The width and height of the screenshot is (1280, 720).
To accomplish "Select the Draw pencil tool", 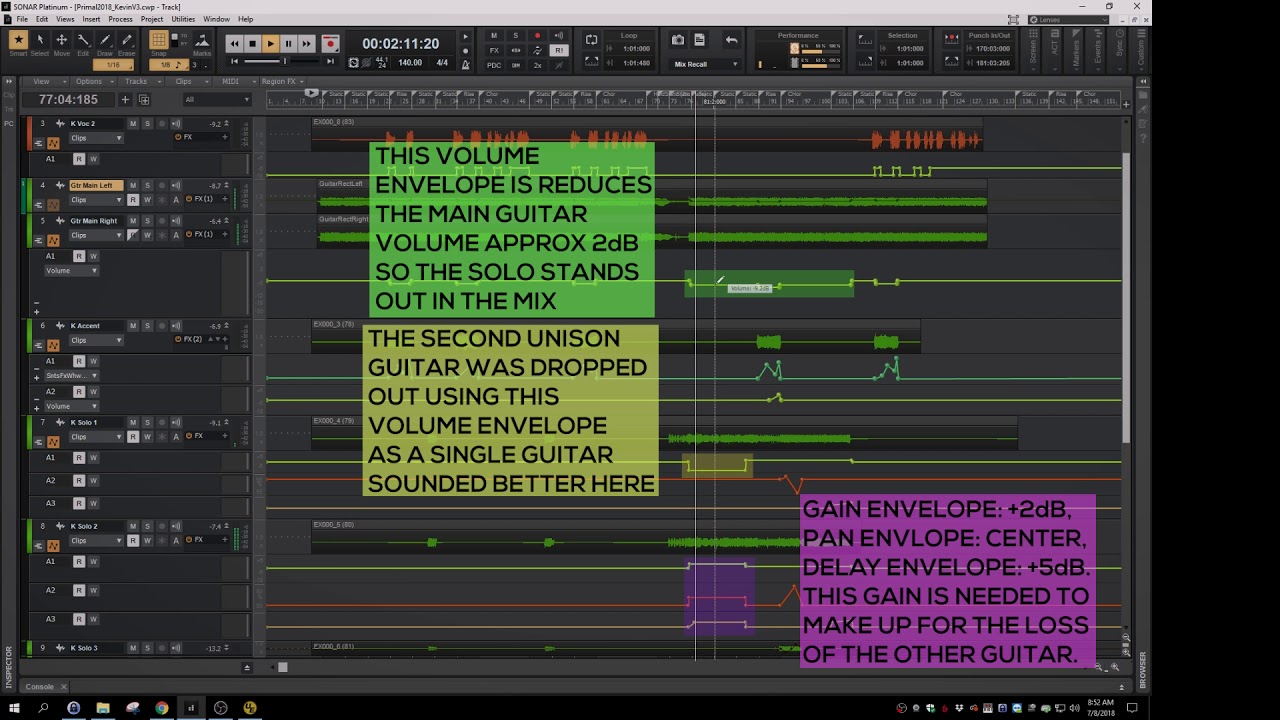I will (105, 41).
